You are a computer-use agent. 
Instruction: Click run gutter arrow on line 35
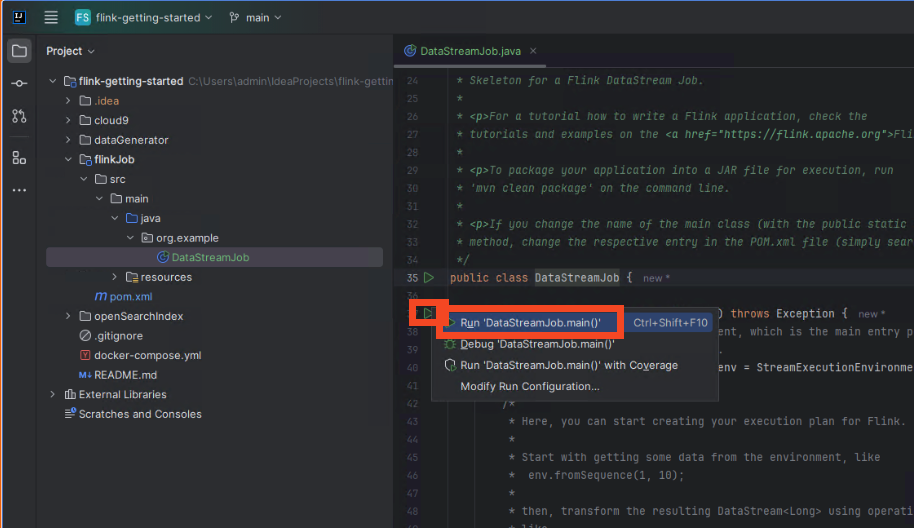coord(429,277)
